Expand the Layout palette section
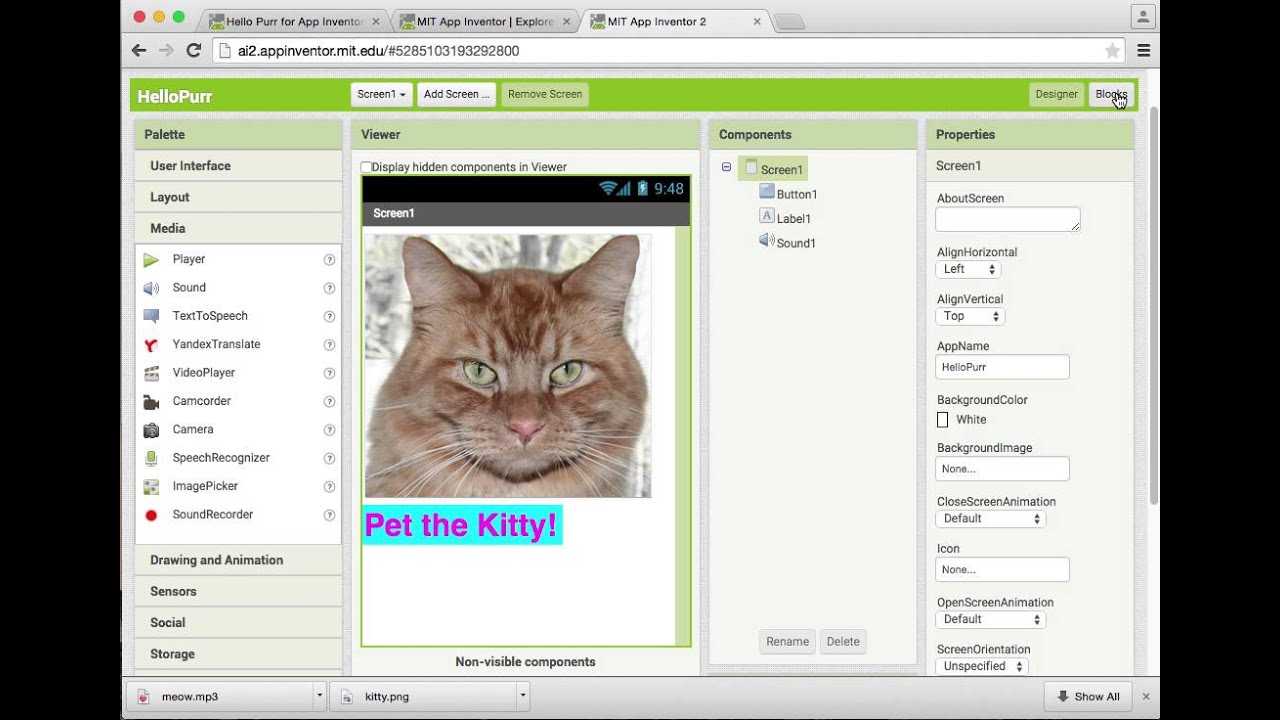1280x720 pixels. point(238,197)
